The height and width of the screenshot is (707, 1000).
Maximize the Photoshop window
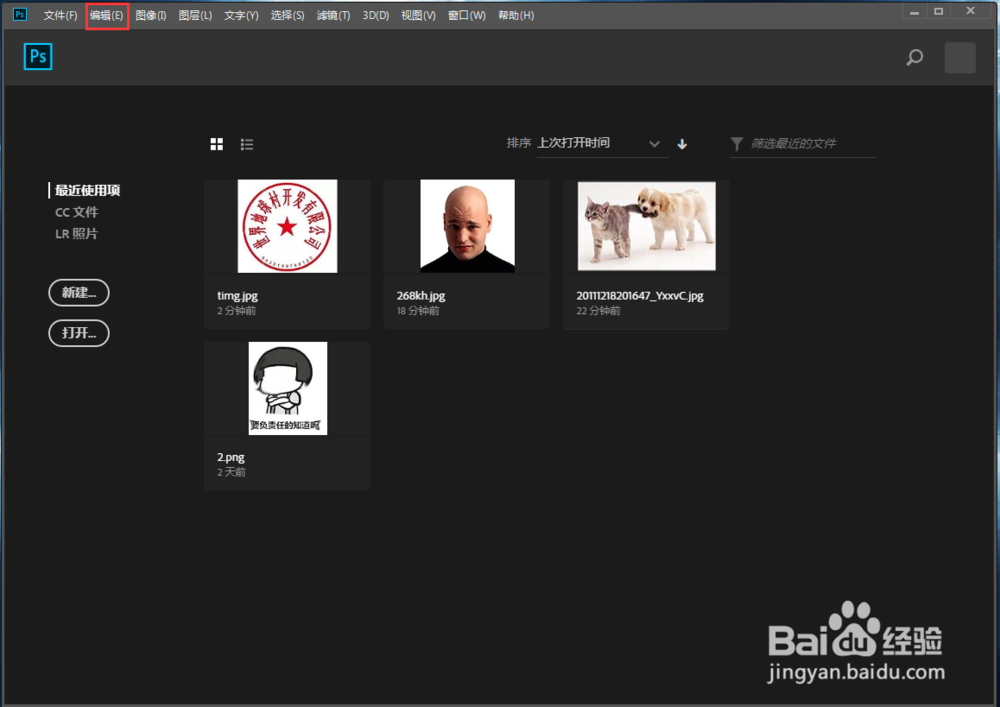(939, 11)
